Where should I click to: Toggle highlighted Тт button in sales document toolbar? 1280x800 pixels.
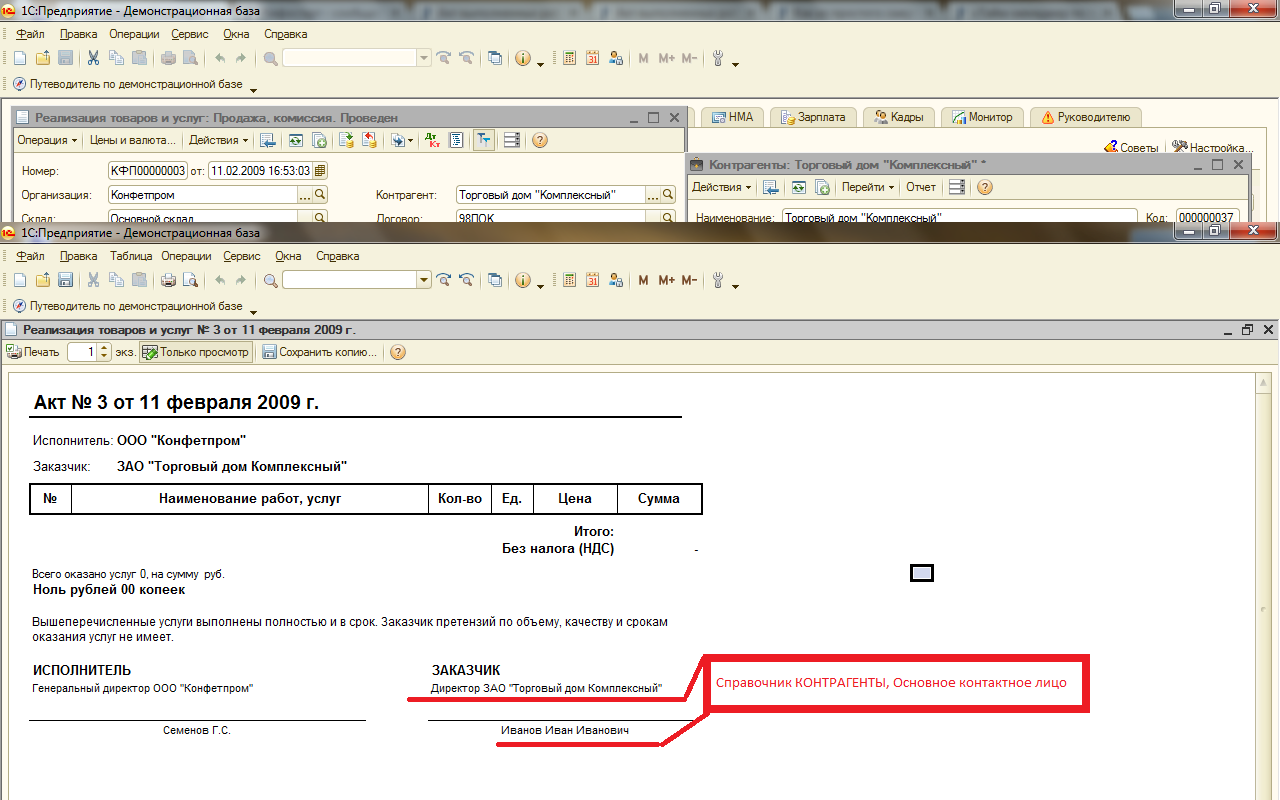tap(484, 140)
